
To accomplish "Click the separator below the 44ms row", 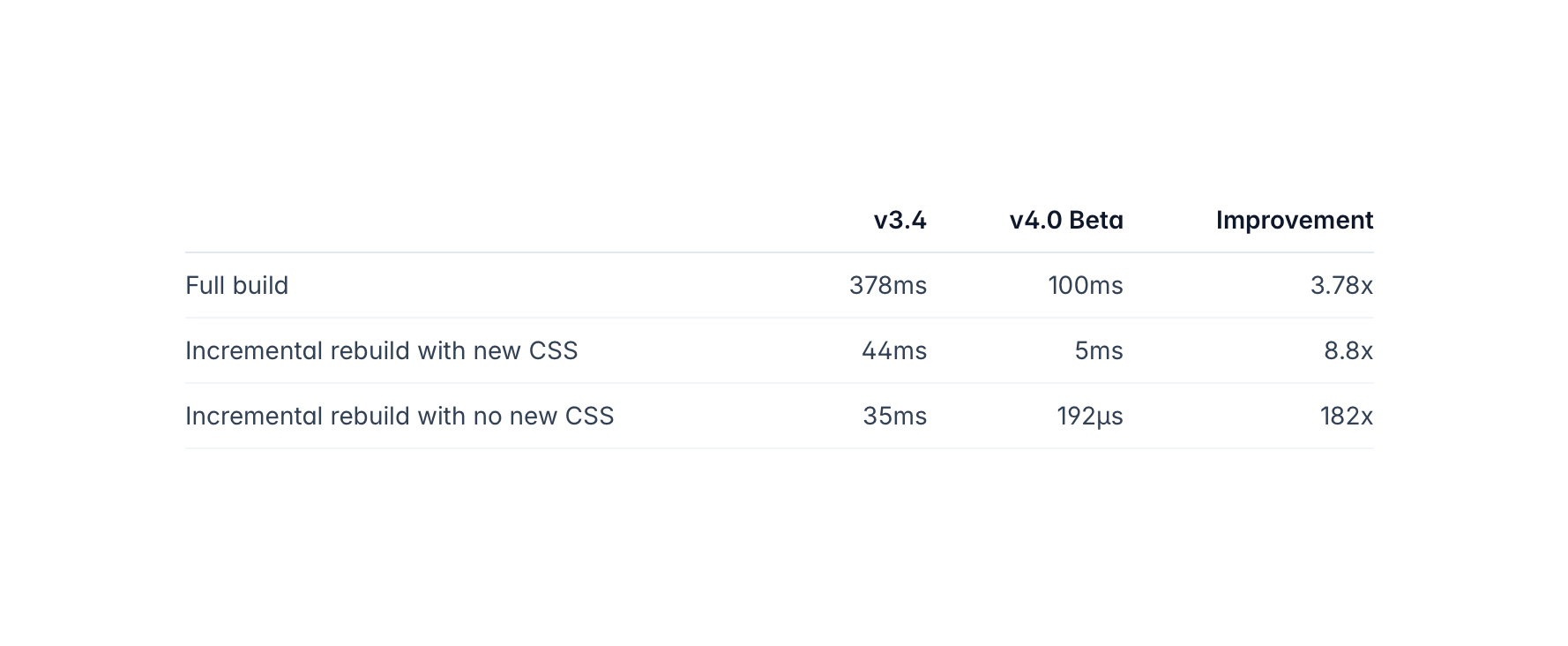I will [x=779, y=383].
